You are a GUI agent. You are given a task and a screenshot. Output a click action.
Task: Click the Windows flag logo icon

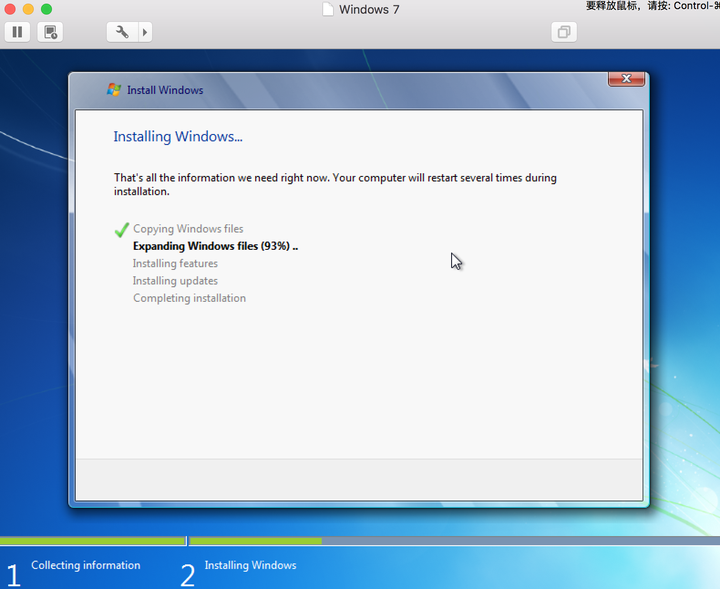(114, 90)
